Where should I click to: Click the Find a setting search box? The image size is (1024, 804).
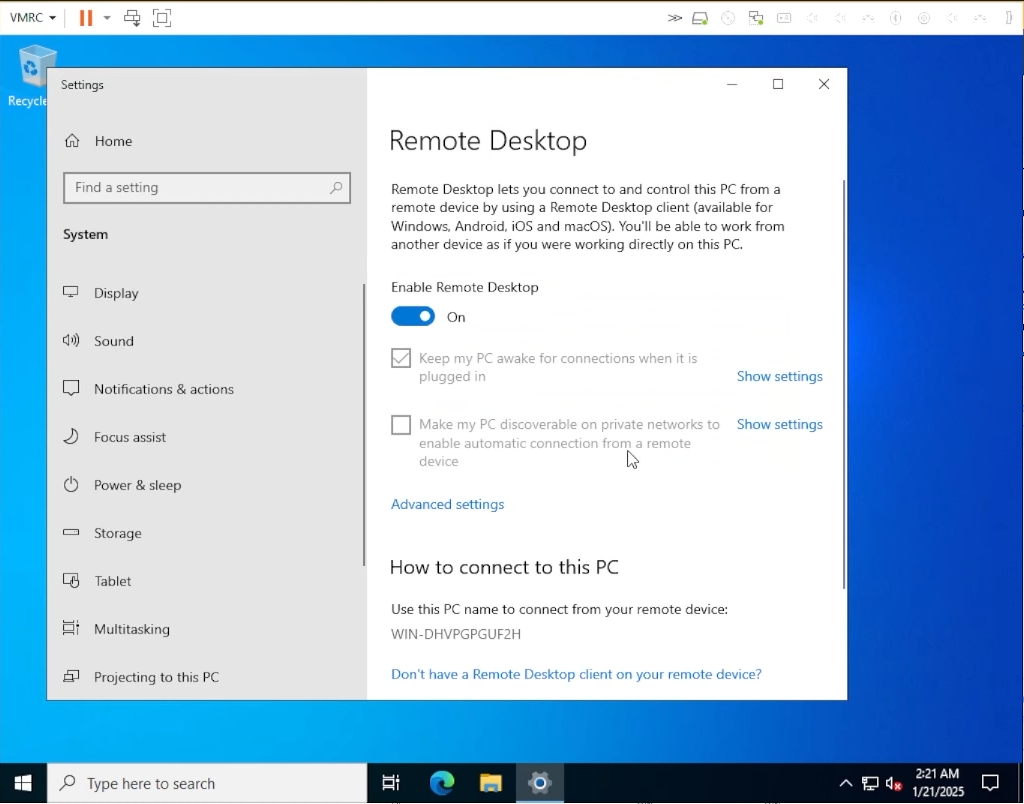(207, 188)
